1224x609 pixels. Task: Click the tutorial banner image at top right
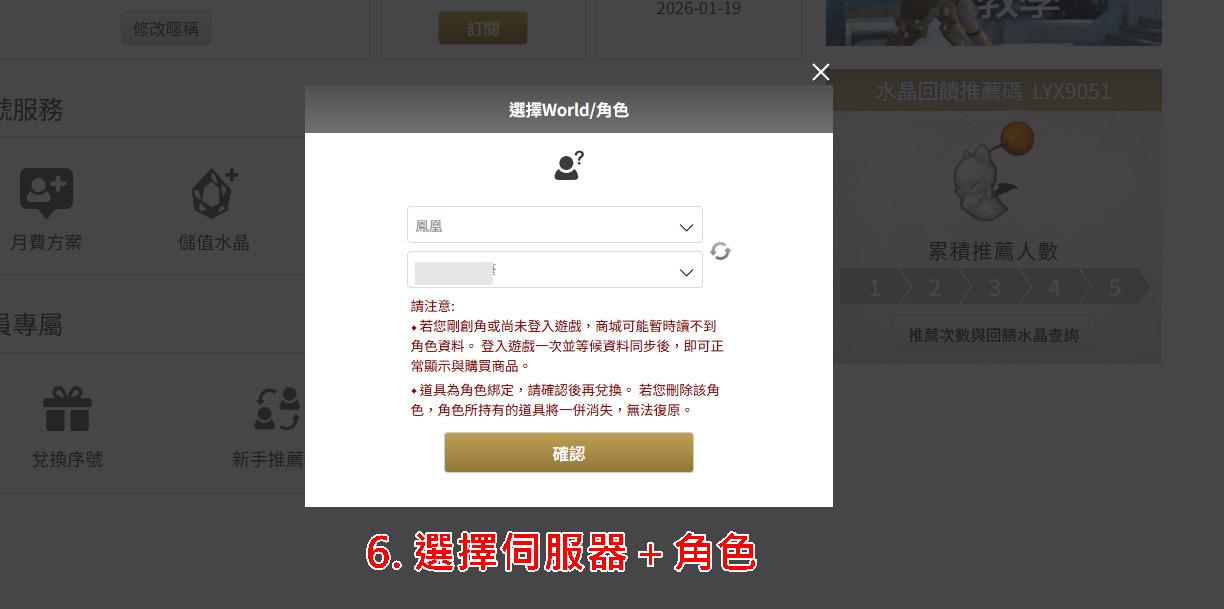[993, 22]
